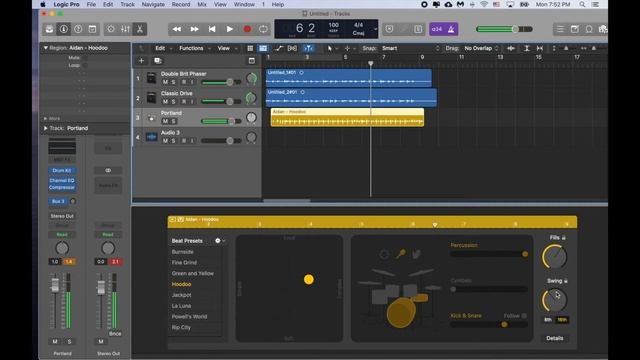Open the Navigate menu

click(153, 4)
